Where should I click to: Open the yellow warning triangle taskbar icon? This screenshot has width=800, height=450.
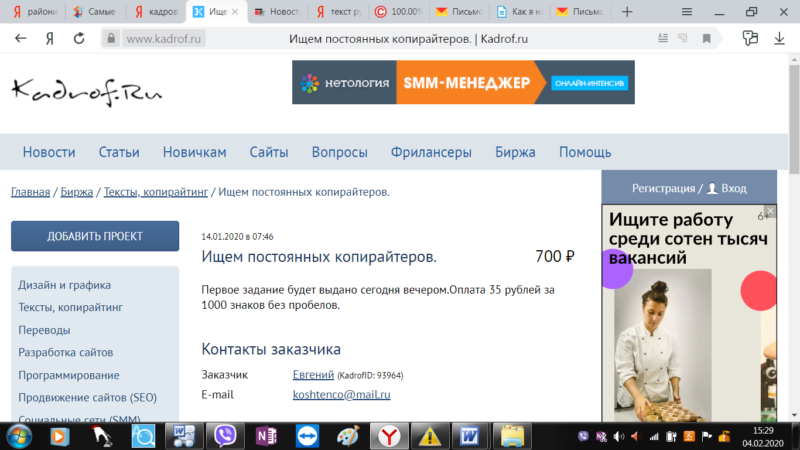[x=430, y=436]
